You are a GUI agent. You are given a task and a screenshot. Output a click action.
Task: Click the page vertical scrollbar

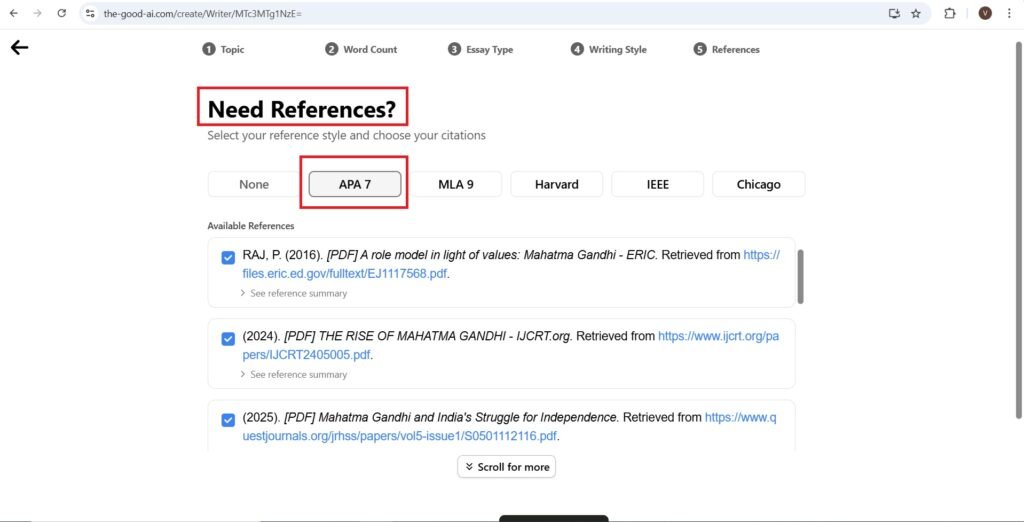tap(1018, 230)
